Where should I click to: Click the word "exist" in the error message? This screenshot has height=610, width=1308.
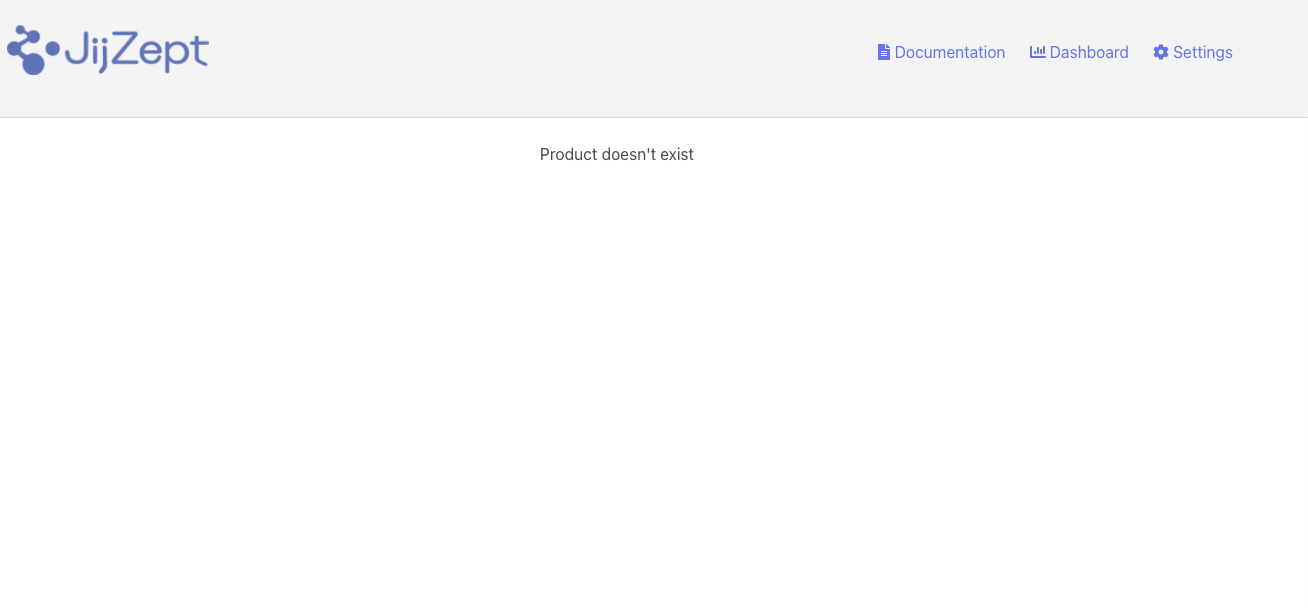pos(677,154)
